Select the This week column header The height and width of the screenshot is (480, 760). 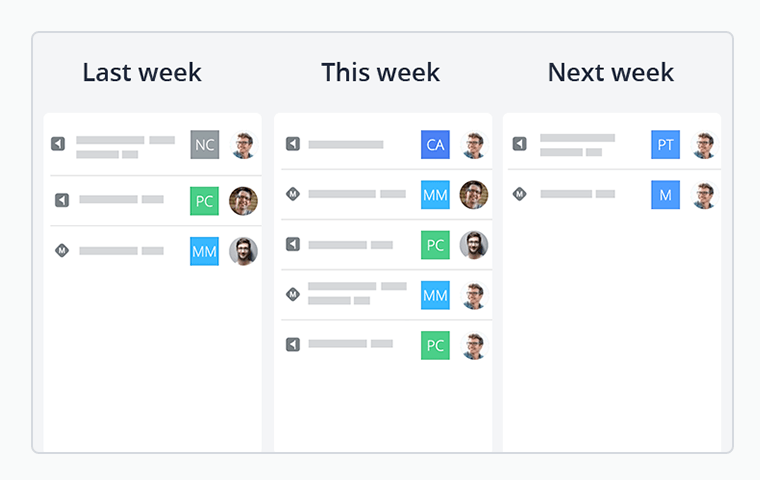pyautogui.click(x=380, y=73)
